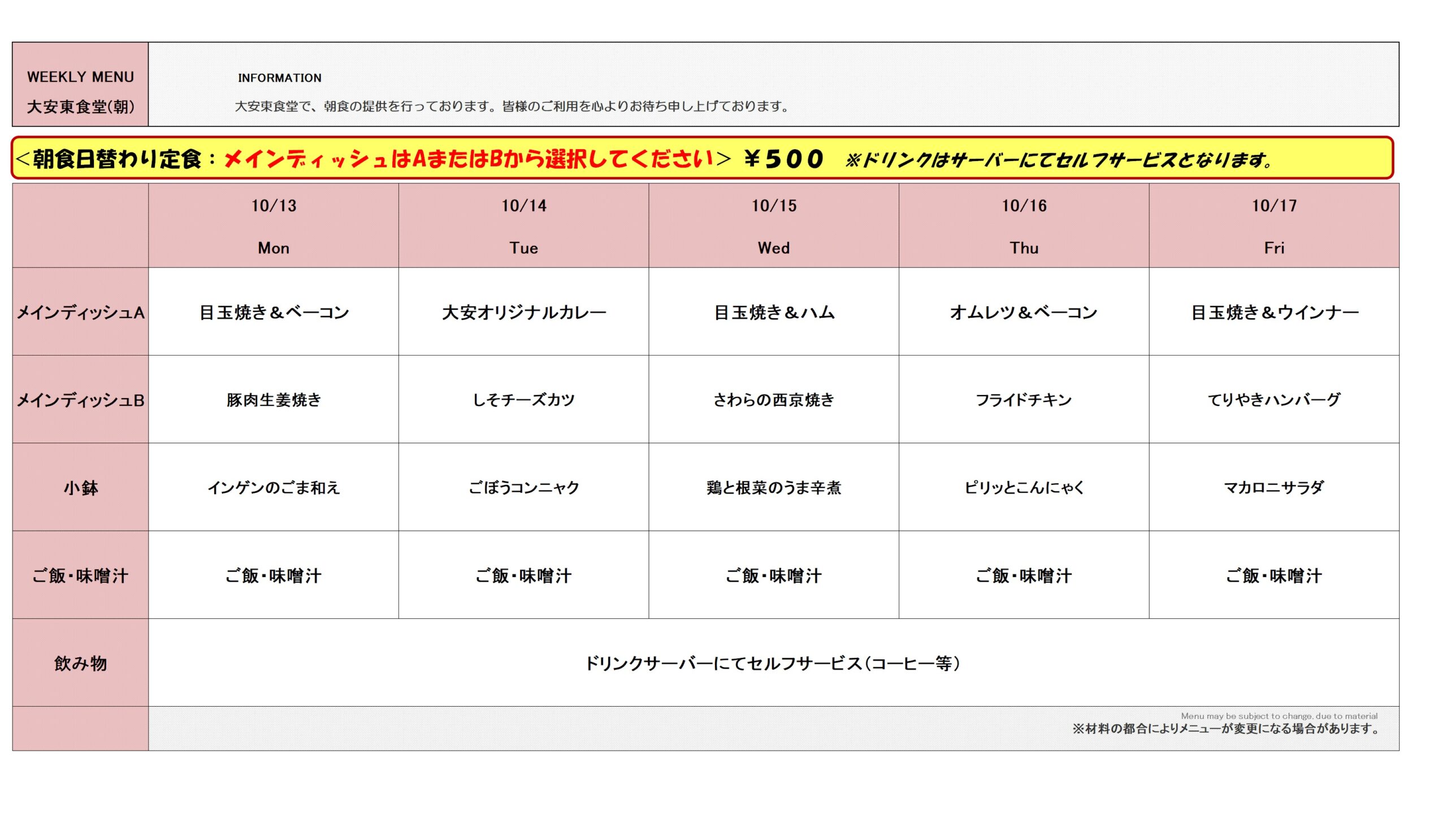Select the 10/13 Mon column header
This screenshot has width=1447, height=840.
point(274,226)
